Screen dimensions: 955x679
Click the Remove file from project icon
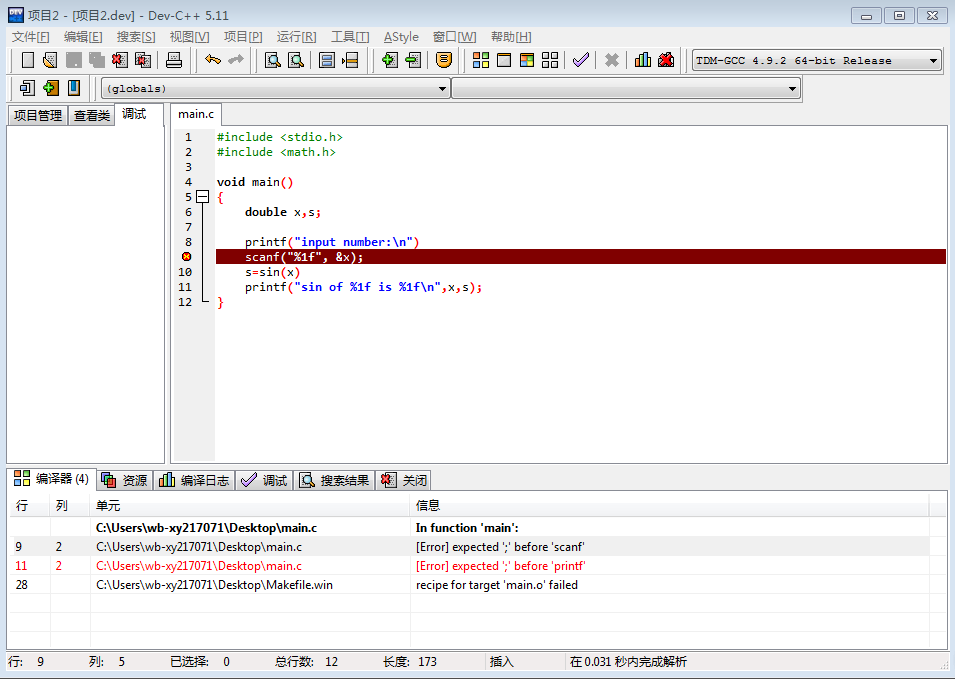(413, 60)
